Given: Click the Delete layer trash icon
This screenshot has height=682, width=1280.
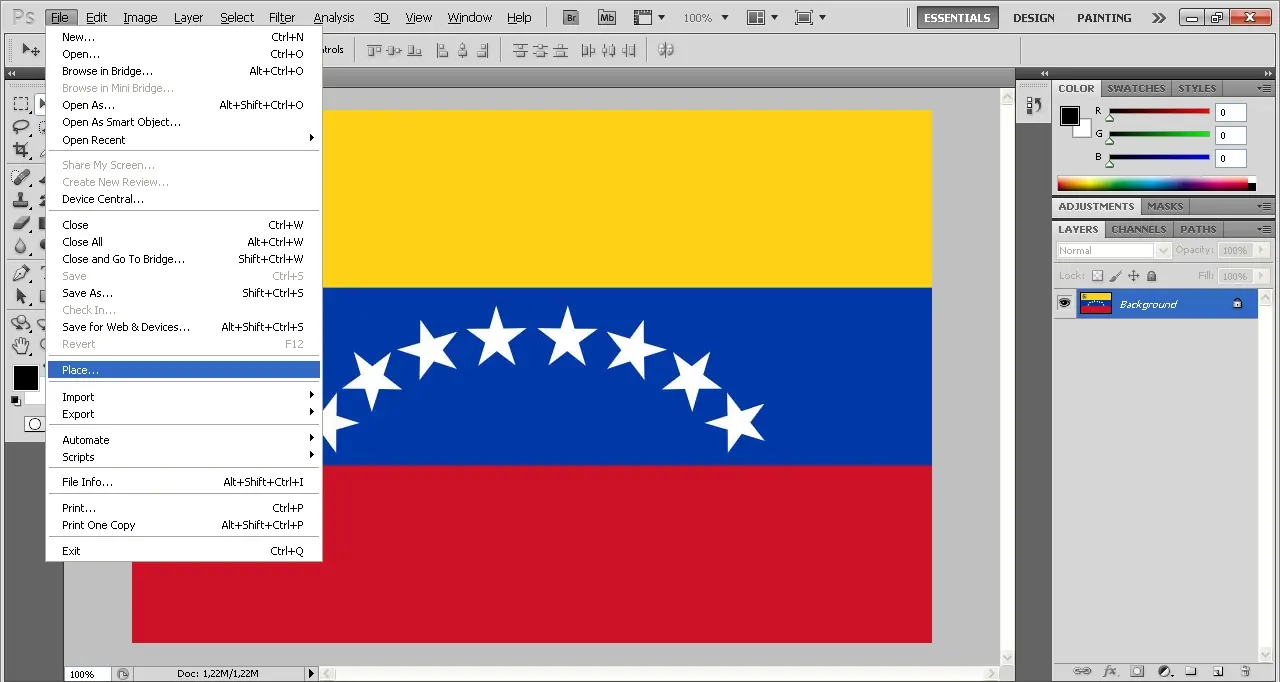Looking at the screenshot, I should pos(1245,671).
